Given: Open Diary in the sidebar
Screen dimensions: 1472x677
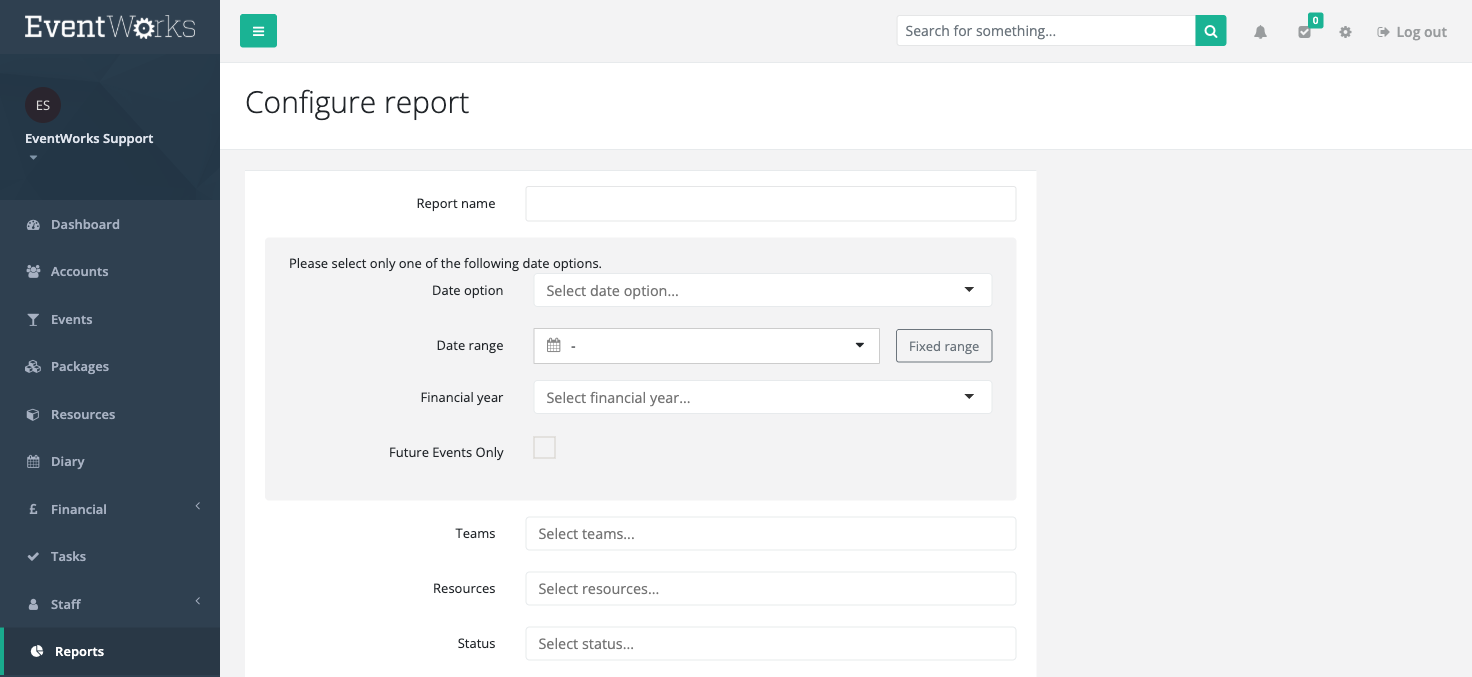Looking at the screenshot, I should pos(110,461).
